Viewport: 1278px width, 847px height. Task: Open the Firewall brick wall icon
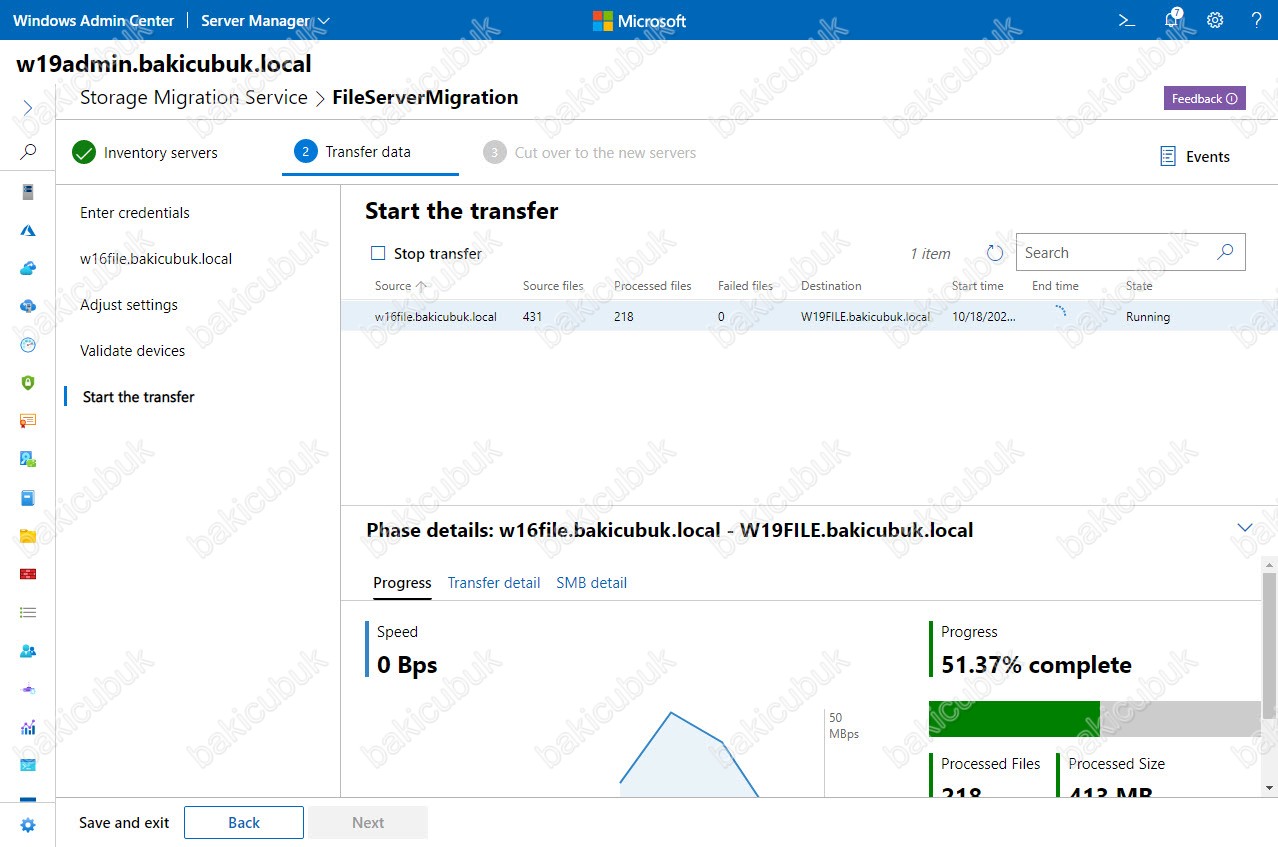[x=28, y=574]
